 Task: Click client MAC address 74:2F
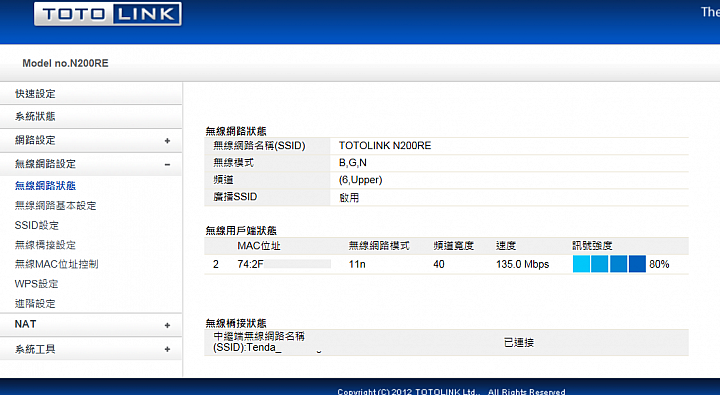250,264
